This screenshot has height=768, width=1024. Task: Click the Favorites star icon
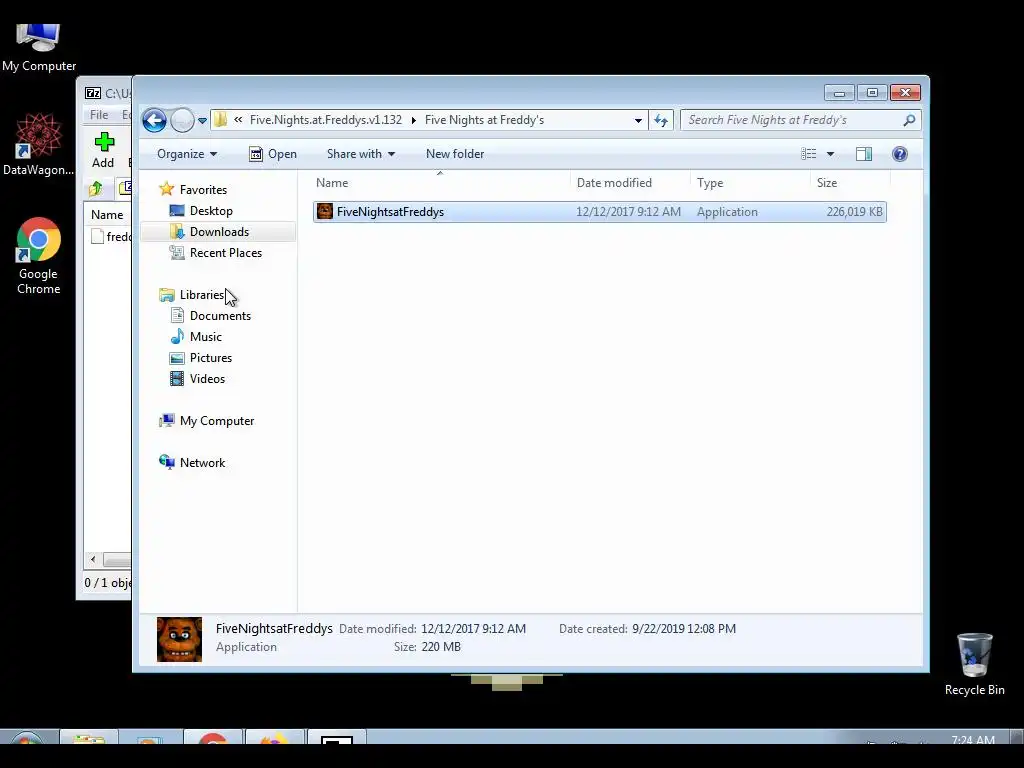167,189
